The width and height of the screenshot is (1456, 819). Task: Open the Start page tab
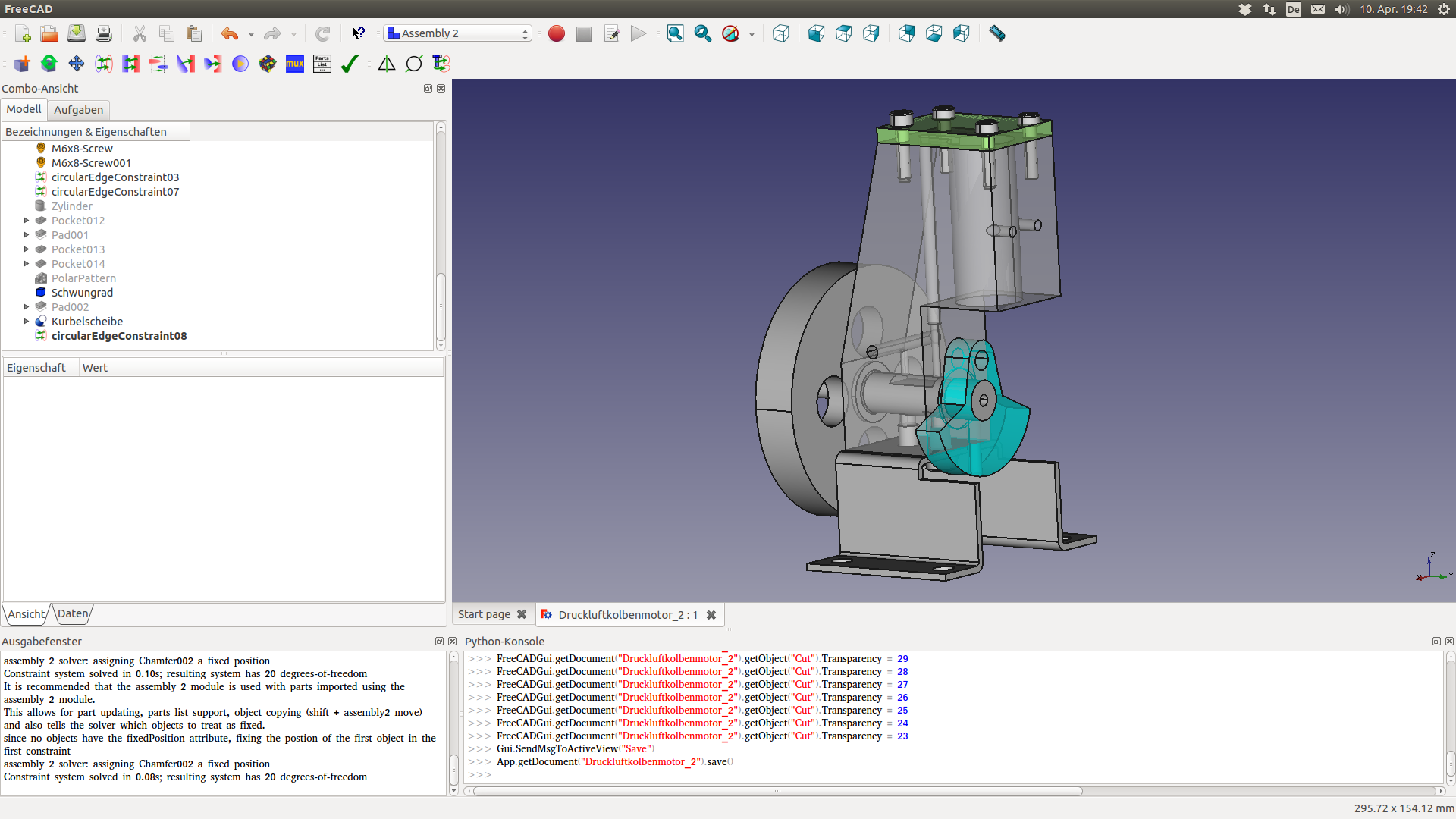484,614
